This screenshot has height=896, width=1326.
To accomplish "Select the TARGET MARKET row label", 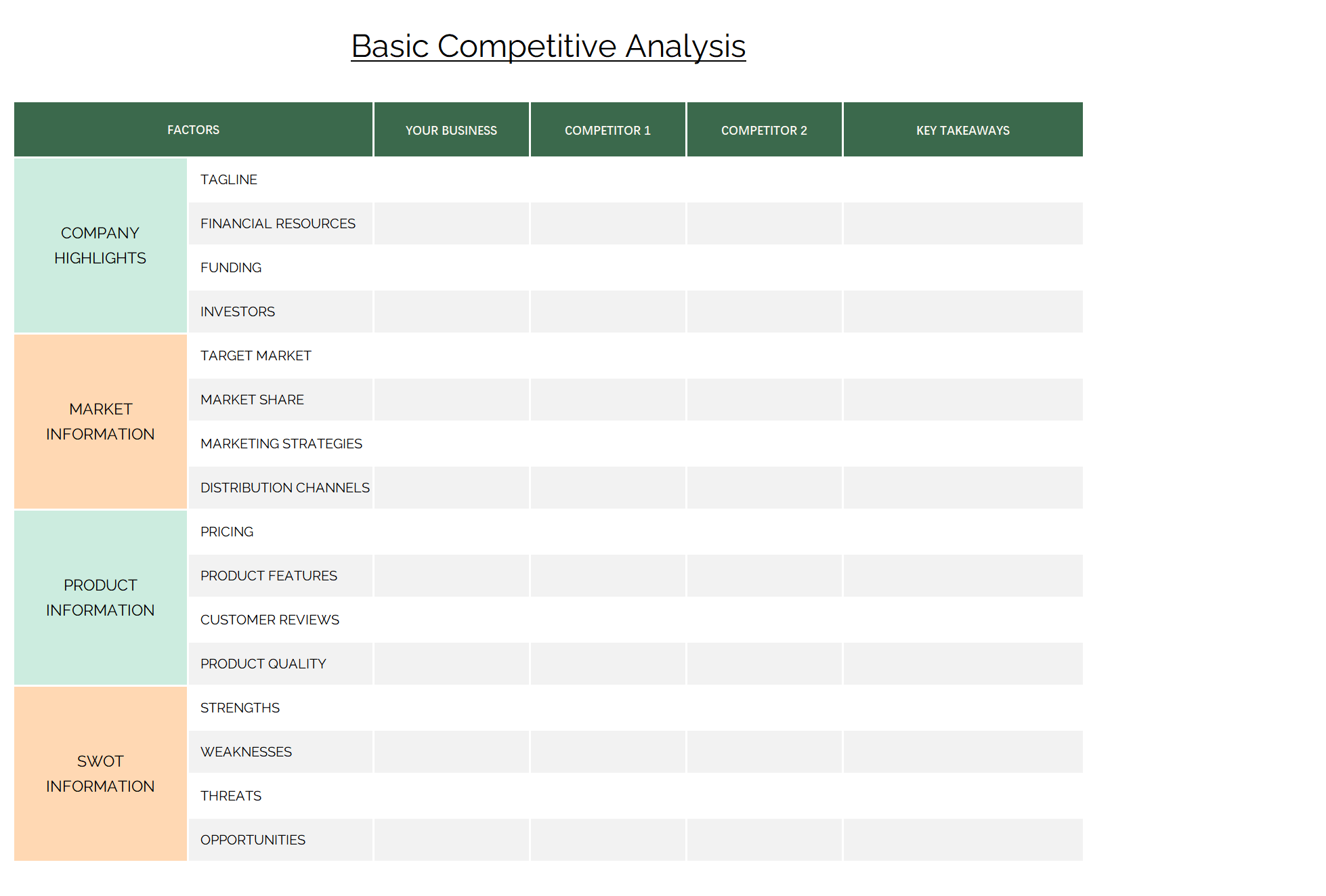I will coord(256,356).
